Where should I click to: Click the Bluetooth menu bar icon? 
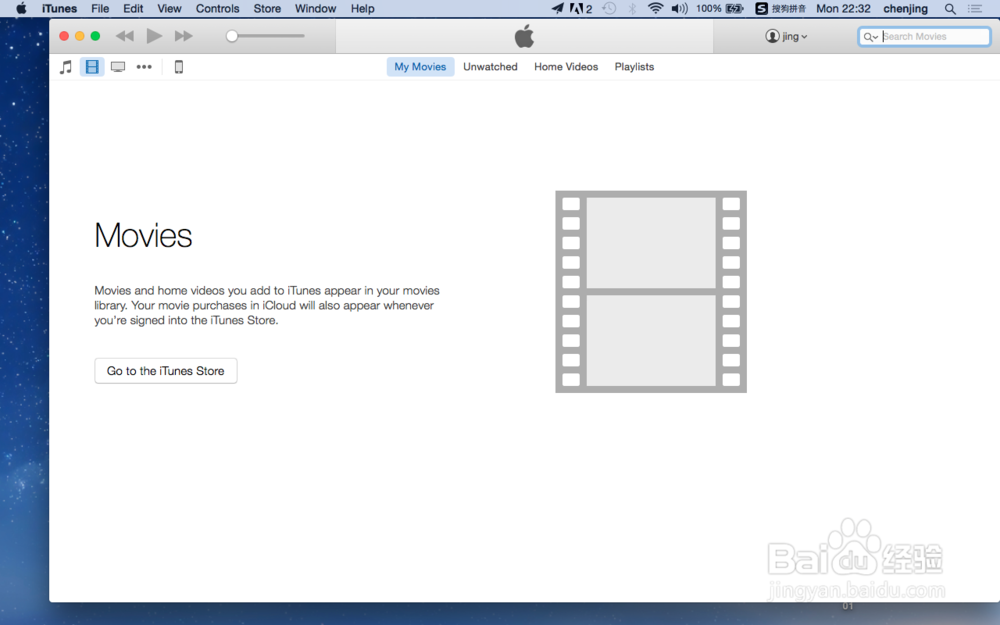(633, 8)
